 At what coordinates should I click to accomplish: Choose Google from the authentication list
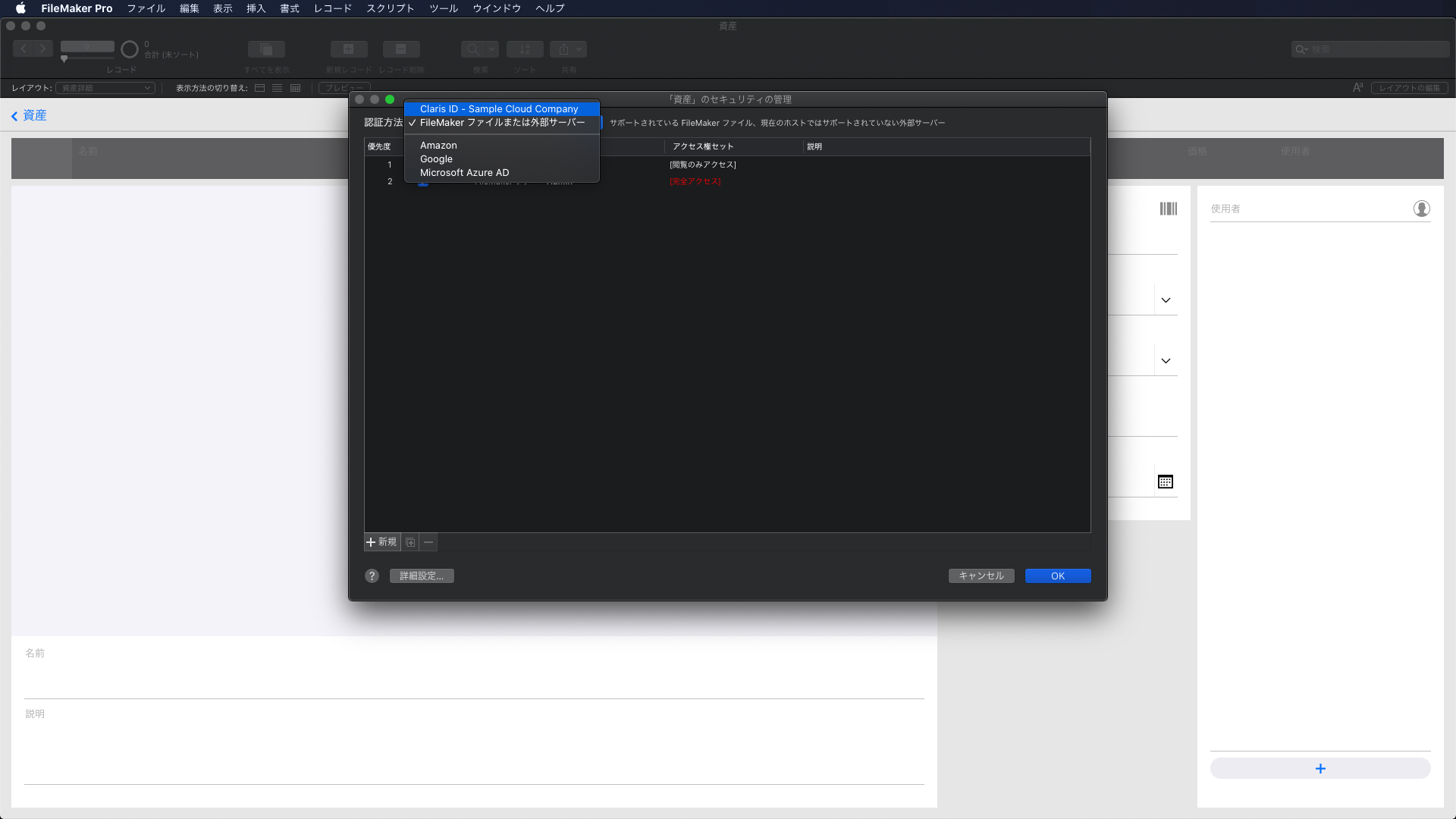point(436,159)
